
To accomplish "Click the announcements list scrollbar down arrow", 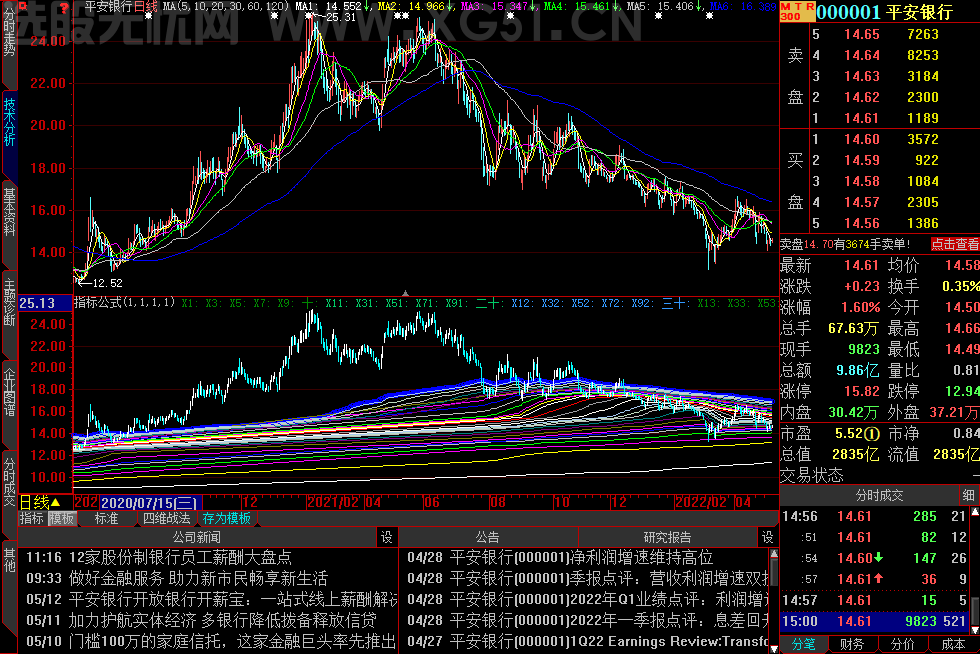I will tap(774, 648).
